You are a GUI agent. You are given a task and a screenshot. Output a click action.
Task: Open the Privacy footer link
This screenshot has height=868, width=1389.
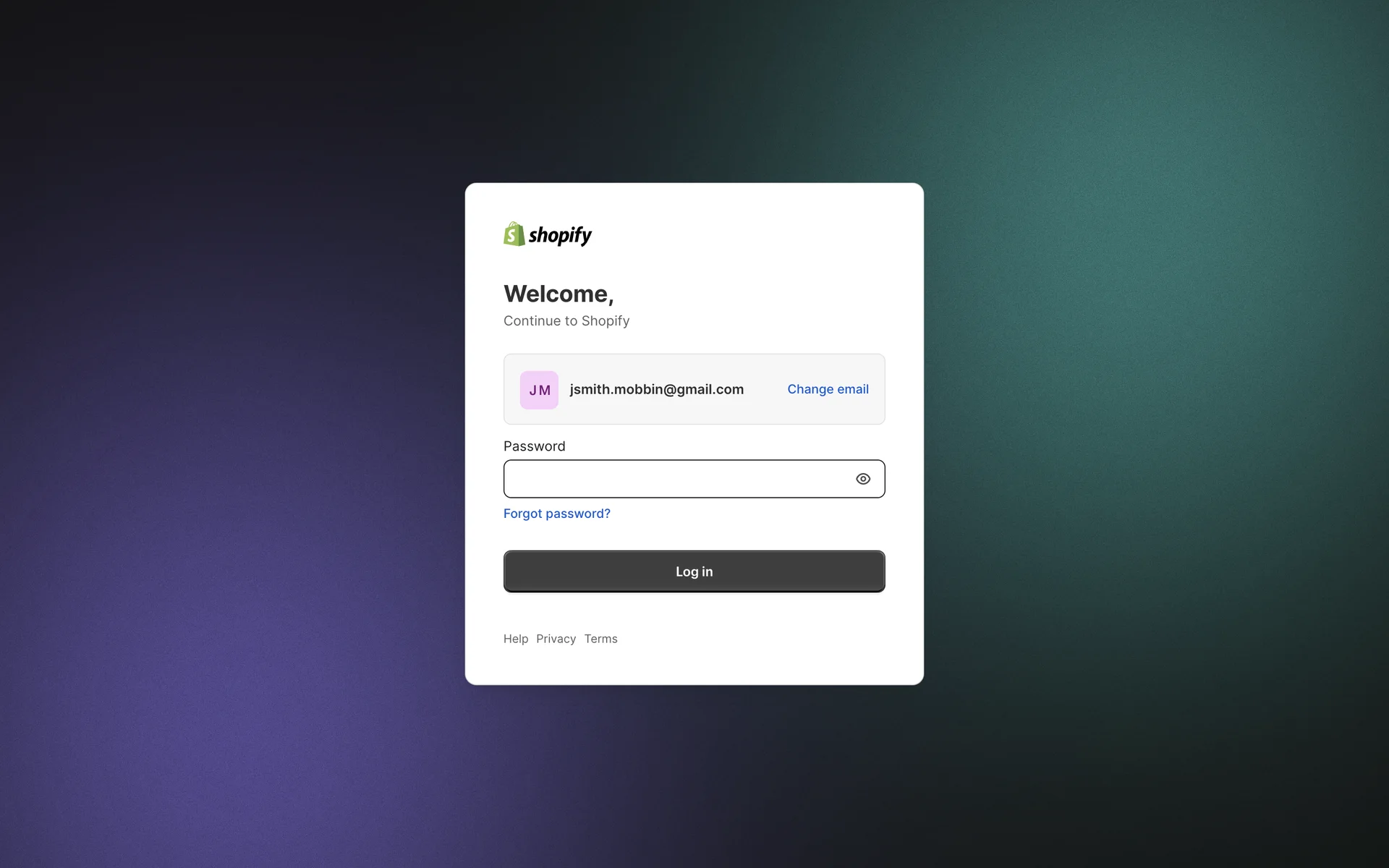[x=556, y=639]
